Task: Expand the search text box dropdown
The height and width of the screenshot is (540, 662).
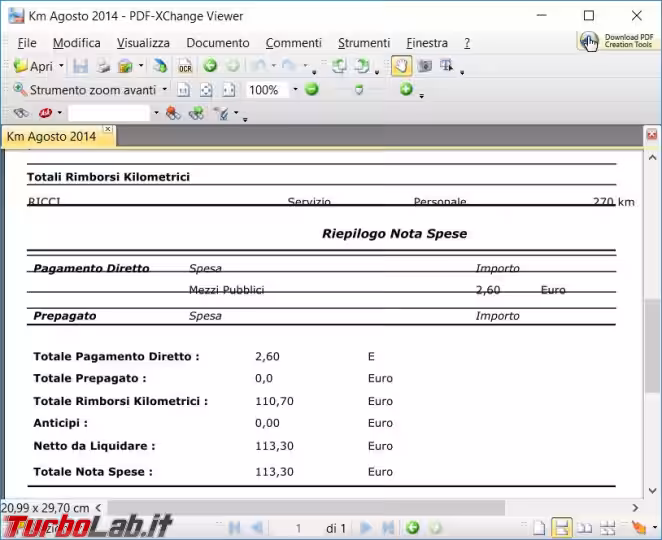Action: point(156,114)
